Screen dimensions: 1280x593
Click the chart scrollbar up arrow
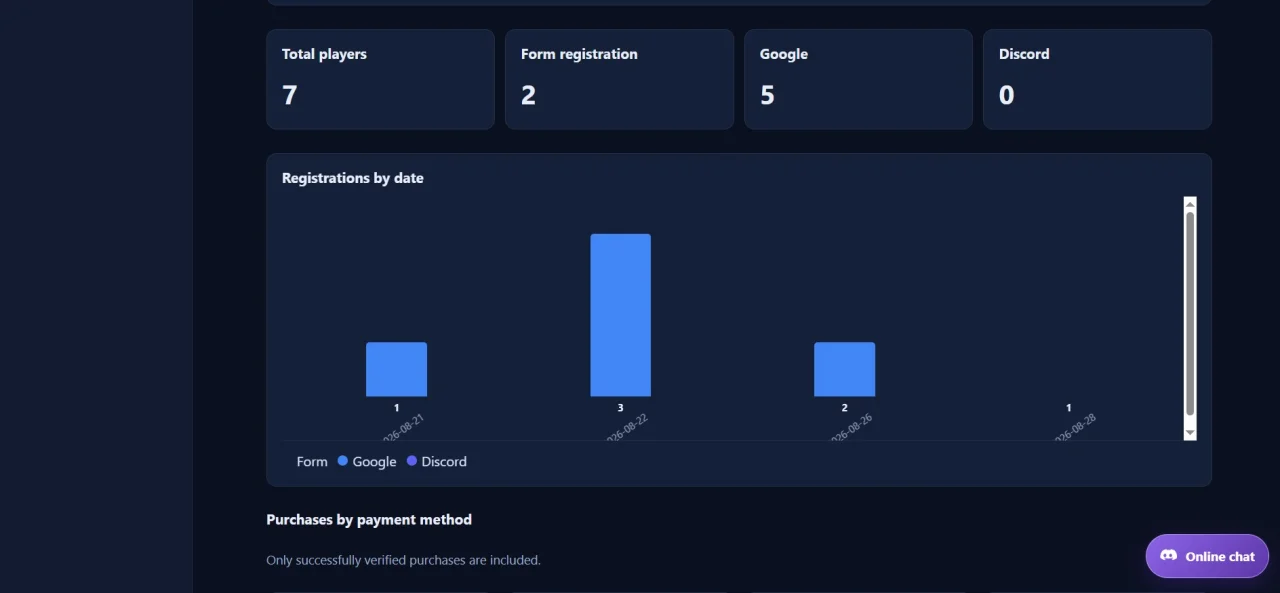point(1190,203)
